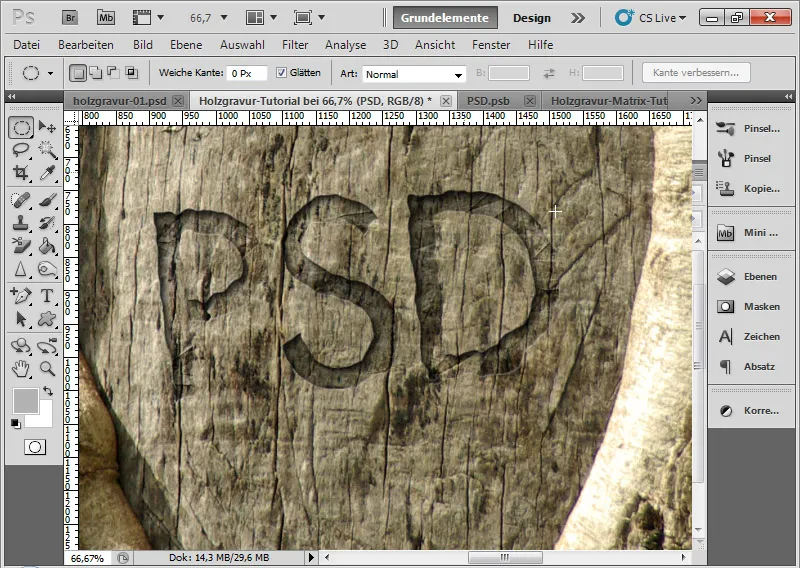Select the Clone Stamp tool
This screenshot has height=568, width=800.
[21, 223]
